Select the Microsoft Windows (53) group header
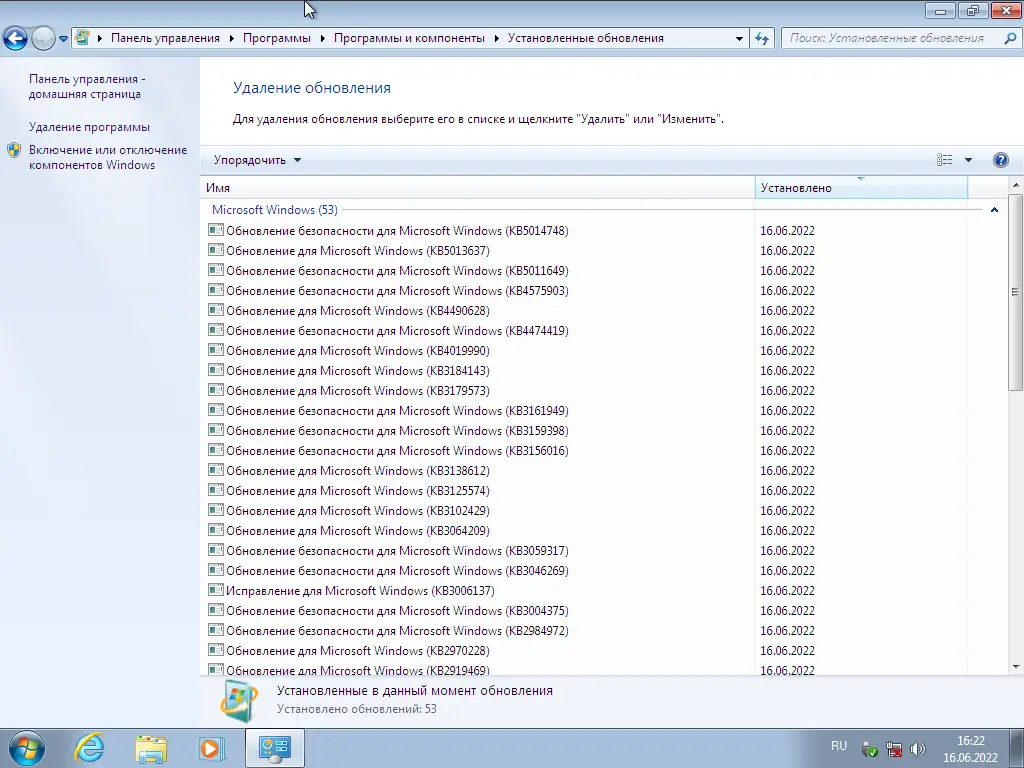 tap(275, 210)
